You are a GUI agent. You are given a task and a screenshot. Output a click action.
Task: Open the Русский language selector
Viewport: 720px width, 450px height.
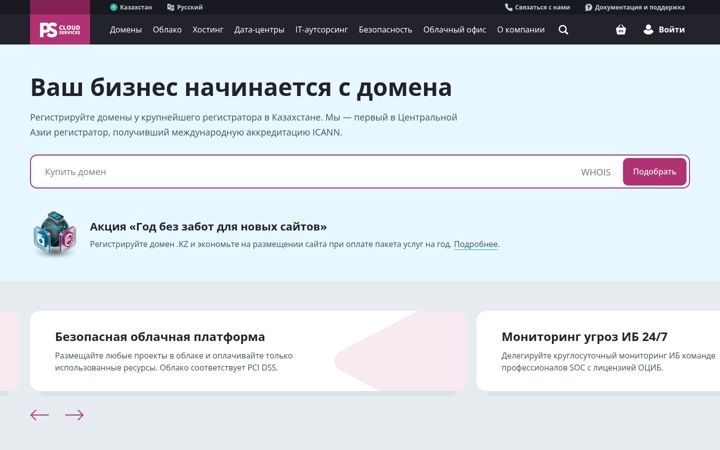coord(185,7)
